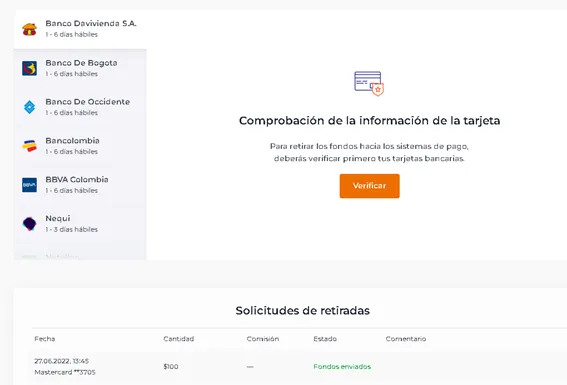Image resolution: width=567 pixels, height=385 pixels.
Task: Select Nequi withdrawal option
Action: click(x=80, y=224)
